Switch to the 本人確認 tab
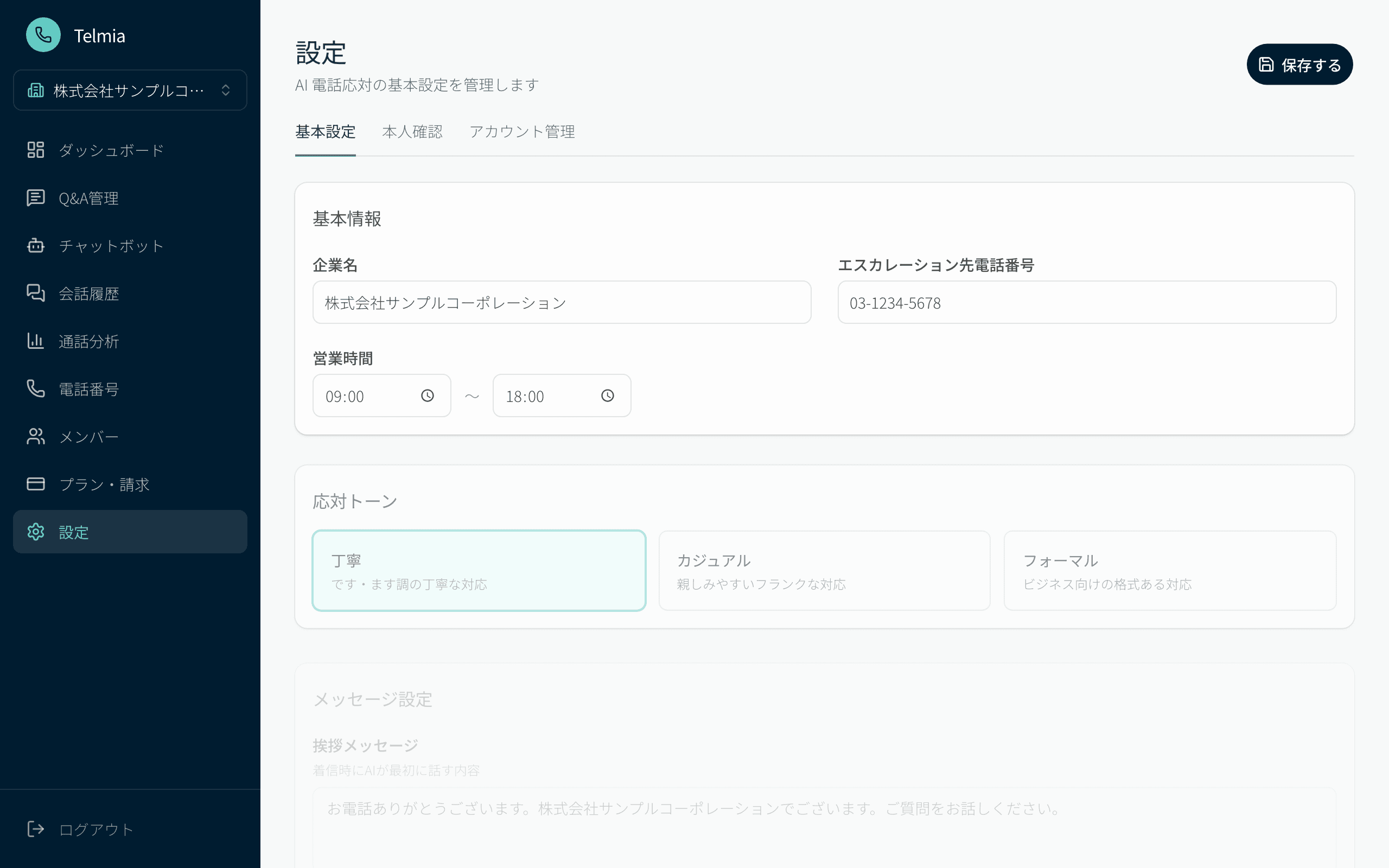1389x868 pixels. pyautogui.click(x=412, y=132)
